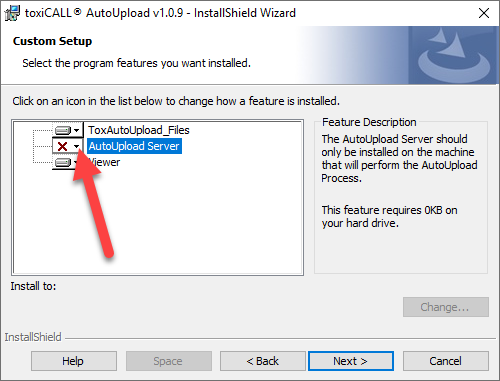The width and height of the screenshot is (500, 381).
Task: Open the Help button
Action: [x=74, y=361]
